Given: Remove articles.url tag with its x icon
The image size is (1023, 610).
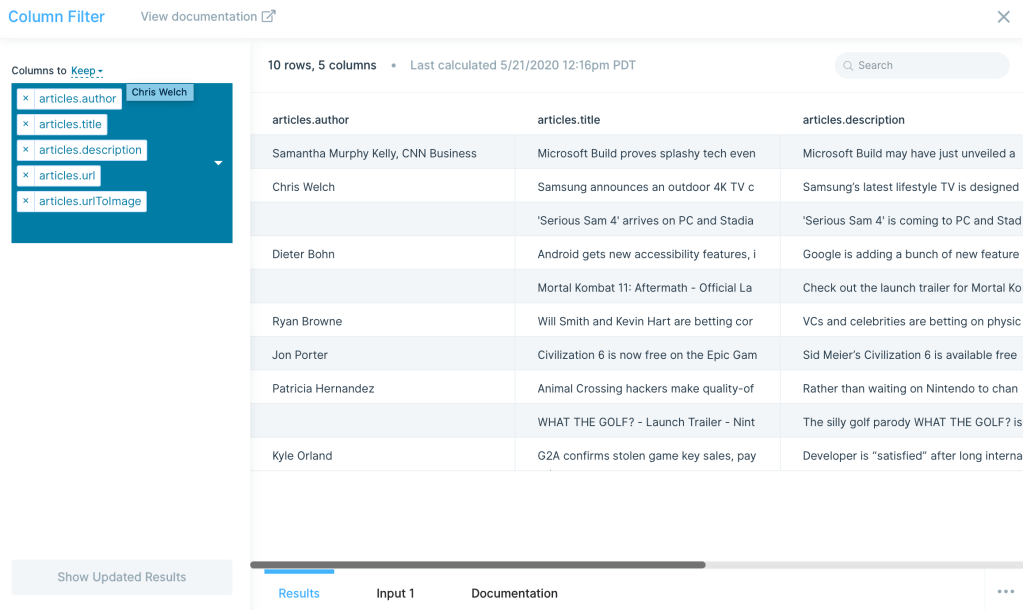Looking at the screenshot, I should point(26,176).
